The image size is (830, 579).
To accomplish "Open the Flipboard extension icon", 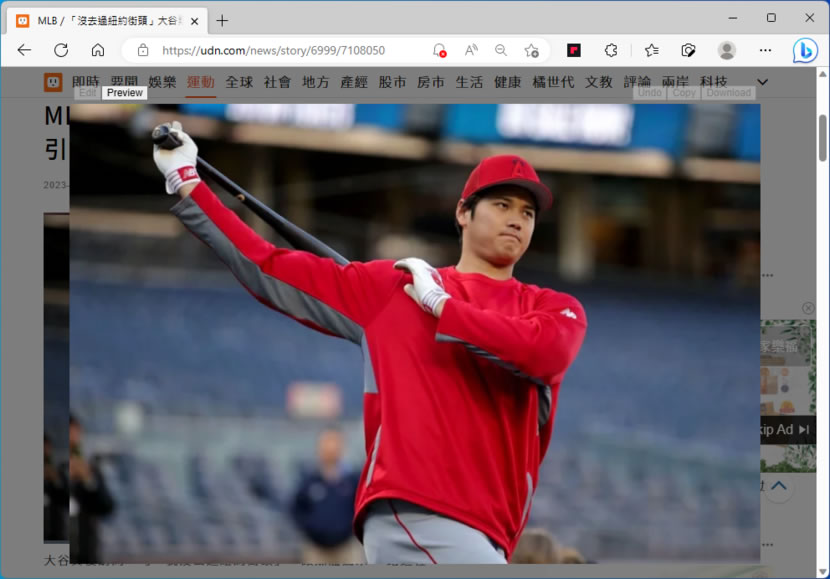I will click(574, 50).
